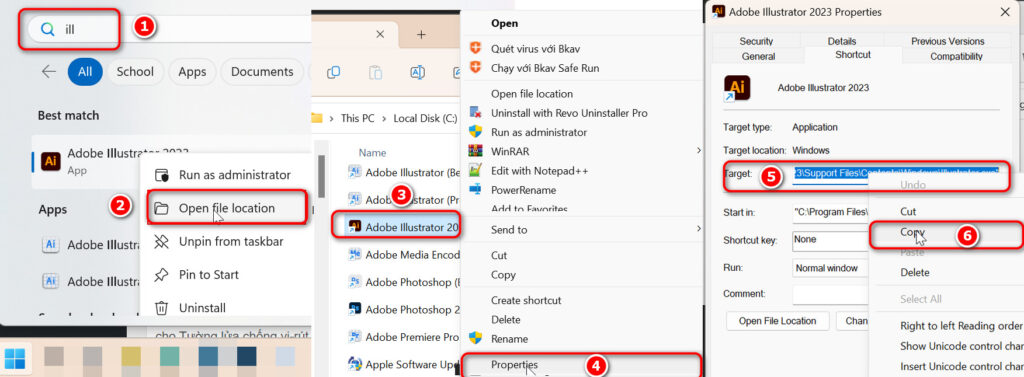Click shield icon beside Rename in context menu
This screenshot has height=377, width=1024.
coord(475,338)
